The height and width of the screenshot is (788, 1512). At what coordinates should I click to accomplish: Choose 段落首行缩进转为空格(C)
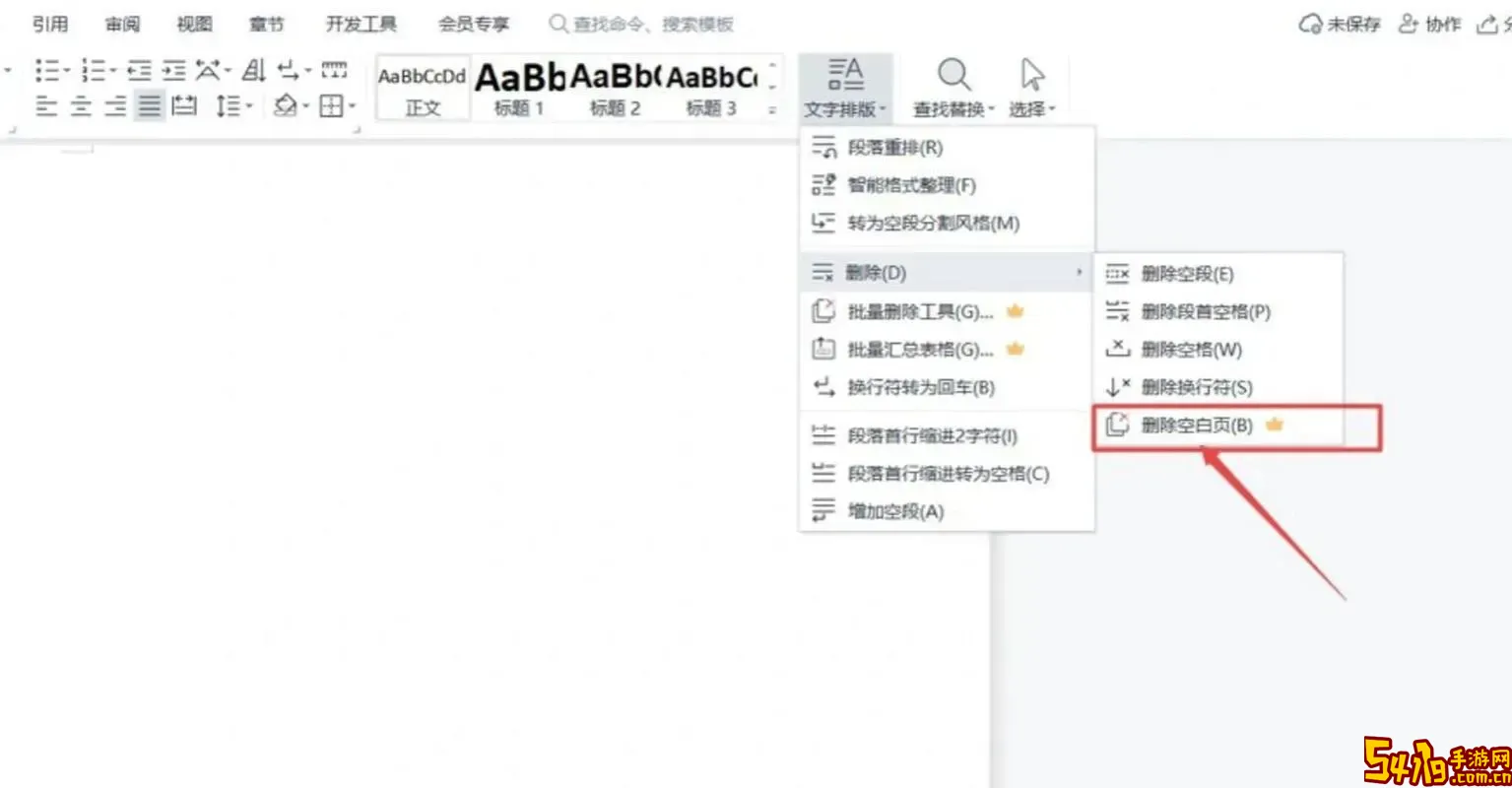(x=947, y=473)
